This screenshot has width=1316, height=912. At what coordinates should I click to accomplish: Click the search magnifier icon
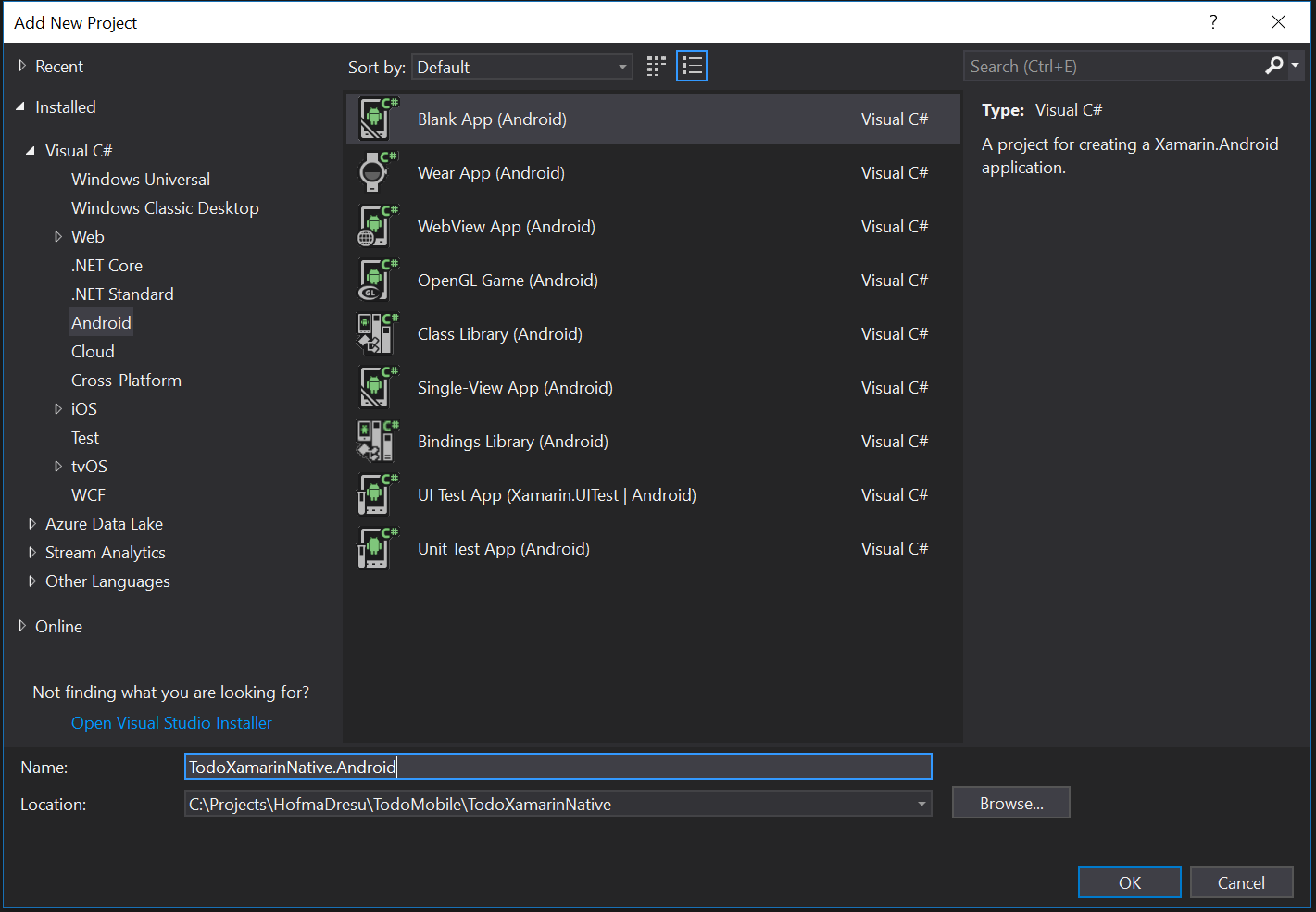[1274, 66]
